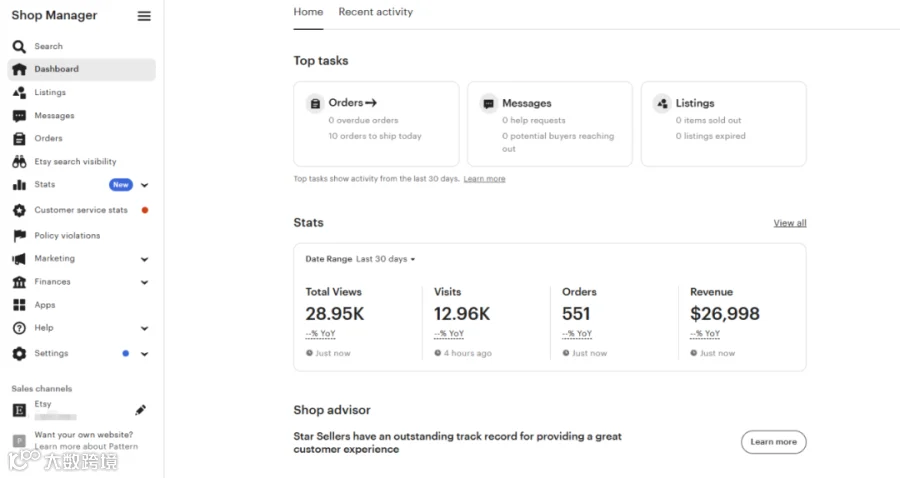Screen dimensions: 900x478
Task: Open Apps via the grid icon
Action: (x=20, y=305)
